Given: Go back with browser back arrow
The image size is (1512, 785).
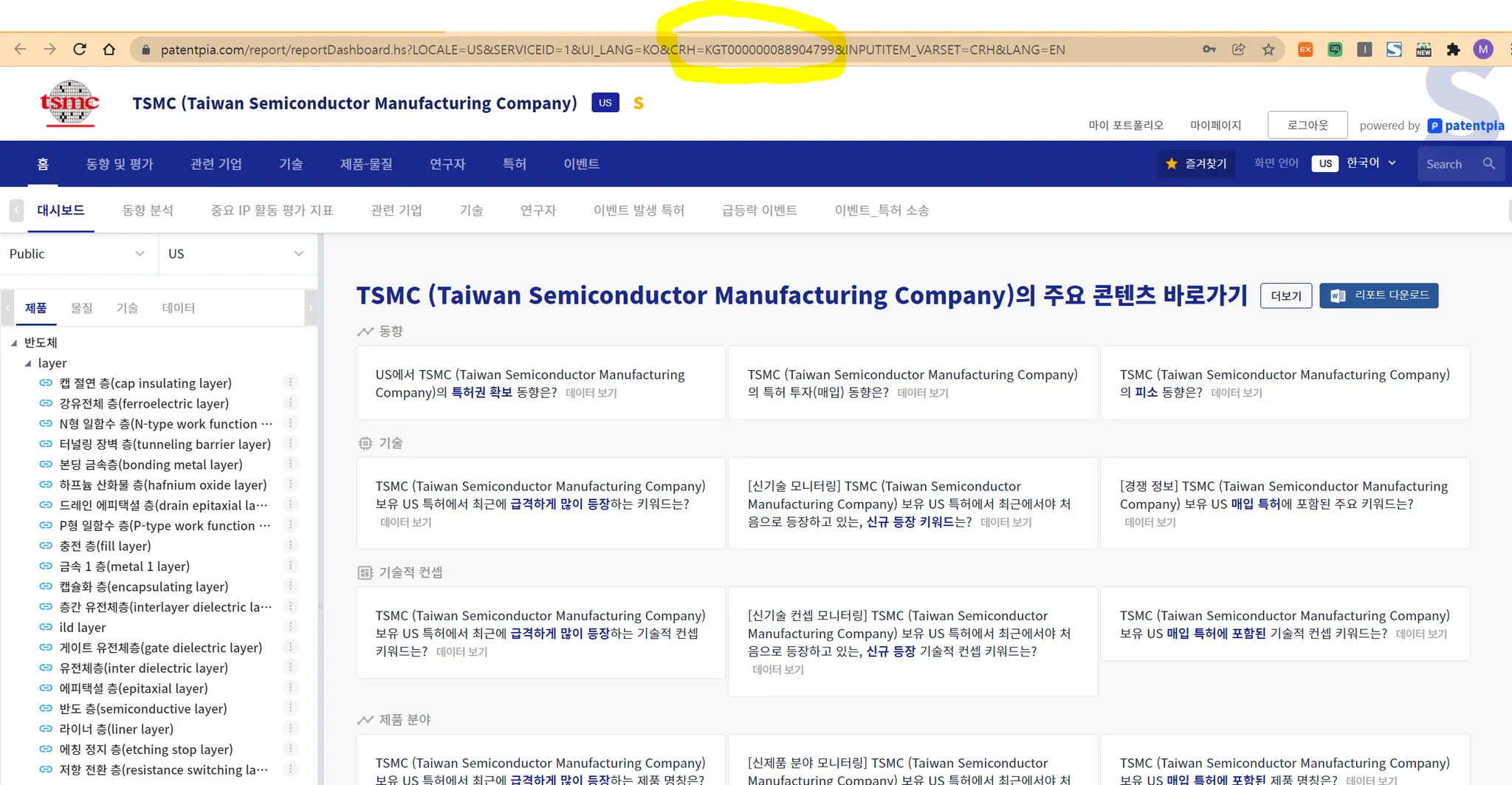Looking at the screenshot, I should (21, 49).
